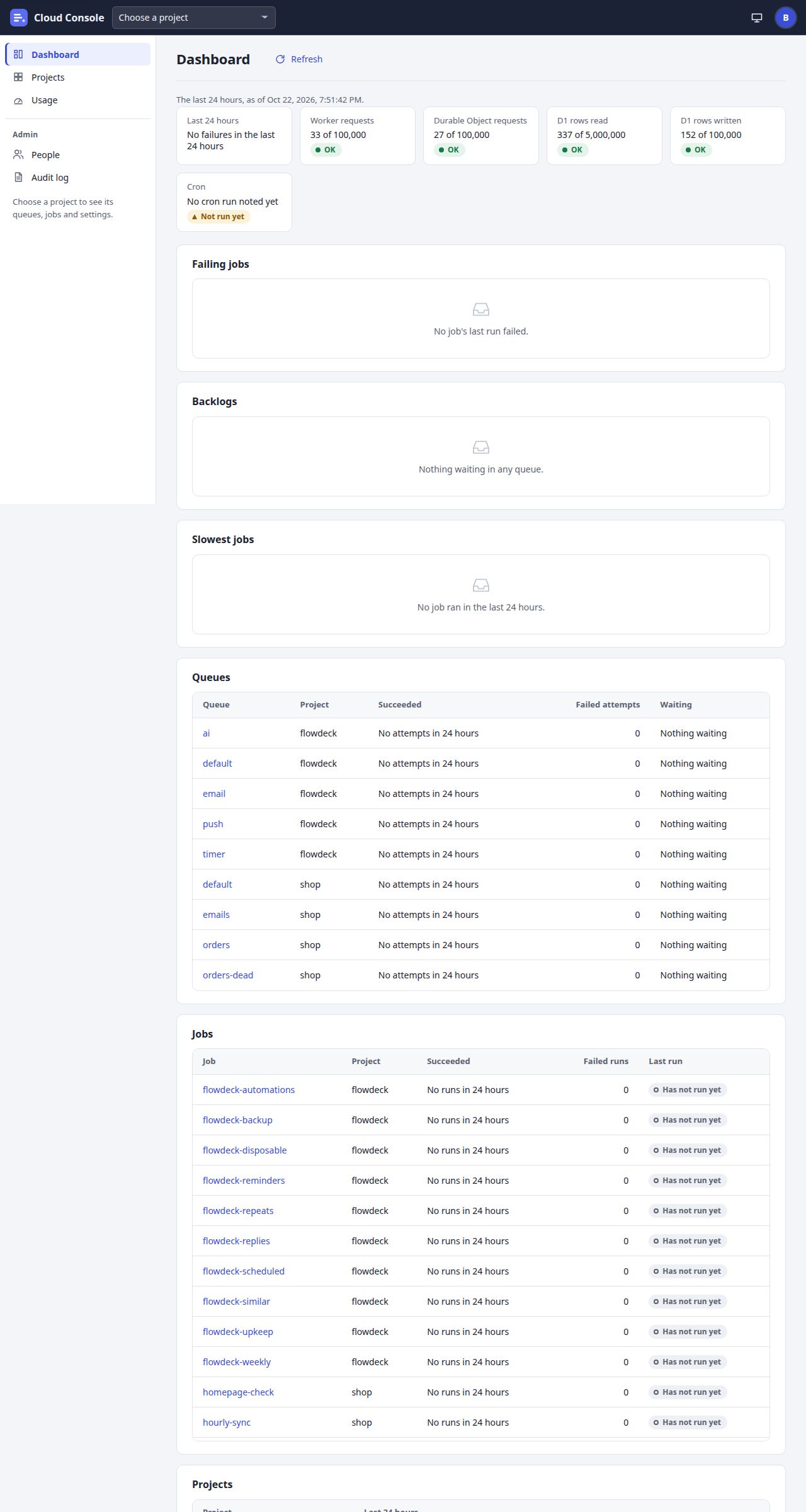
Task: Click the "Failed attempts" column header in Queues
Action: (x=608, y=705)
